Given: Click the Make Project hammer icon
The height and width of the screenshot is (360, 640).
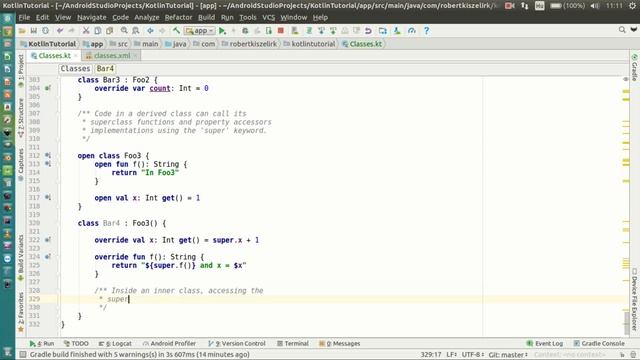Looking at the screenshot, I should 176,31.
